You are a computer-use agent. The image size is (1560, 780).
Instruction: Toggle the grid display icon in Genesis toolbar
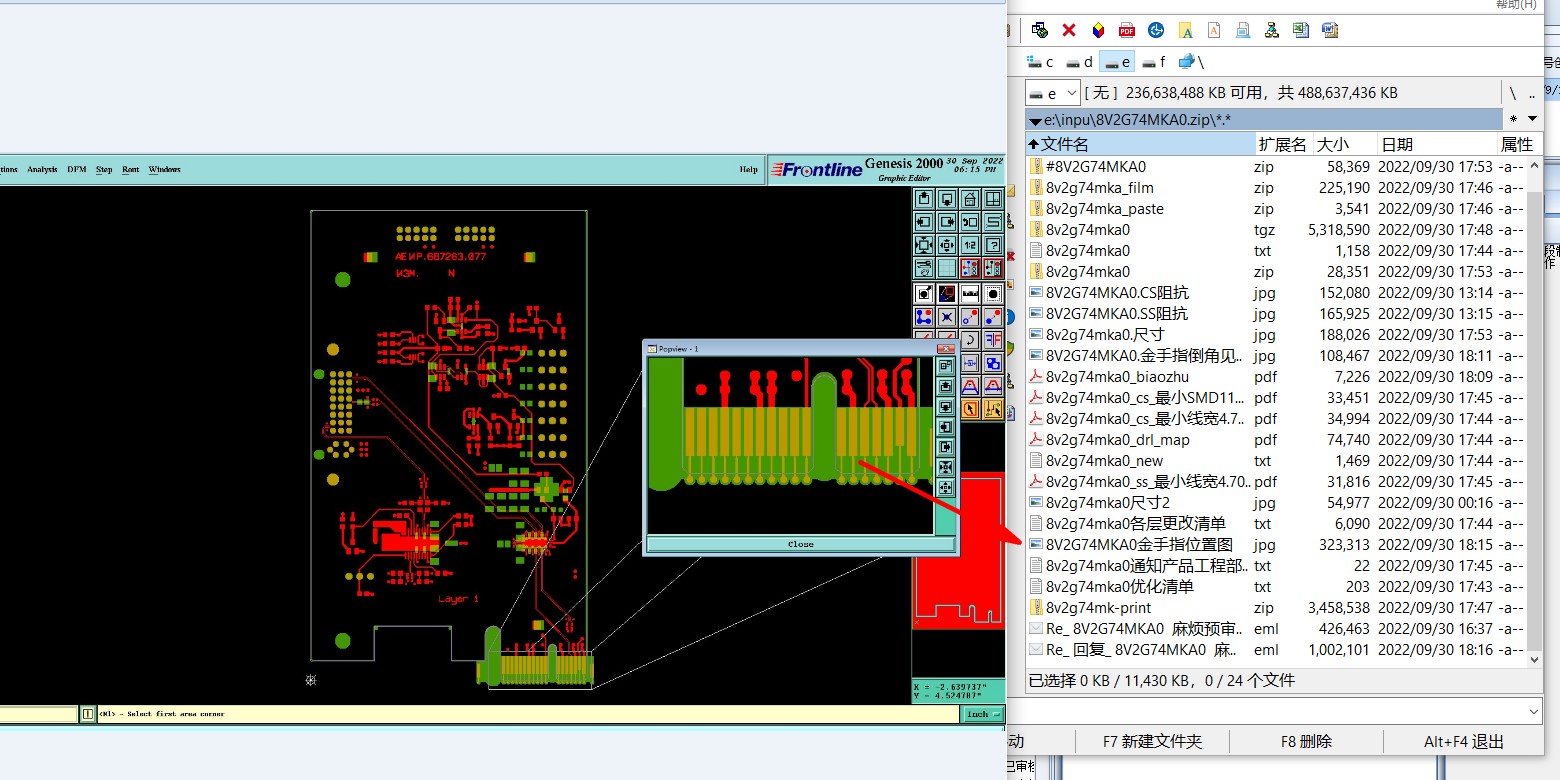point(947,267)
